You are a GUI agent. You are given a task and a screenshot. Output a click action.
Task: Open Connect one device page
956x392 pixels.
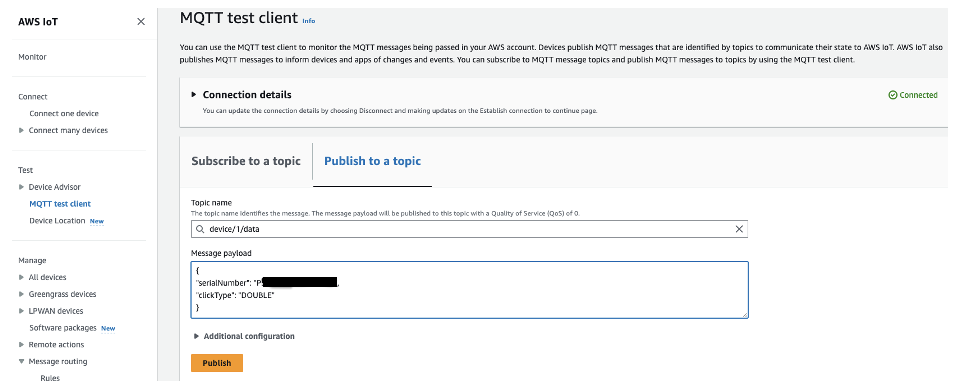pos(63,113)
